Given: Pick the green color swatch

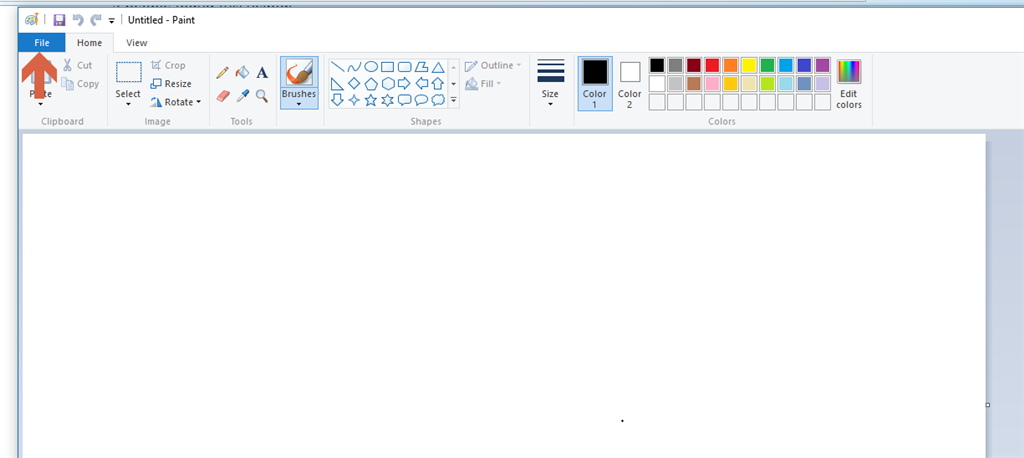Looking at the screenshot, I should coord(767,65).
